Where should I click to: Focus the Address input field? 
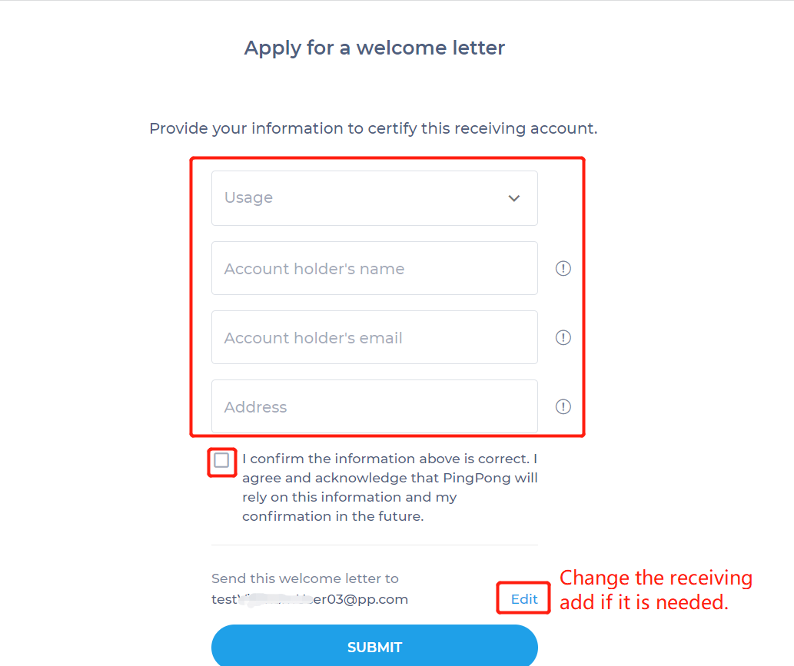(374, 407)
